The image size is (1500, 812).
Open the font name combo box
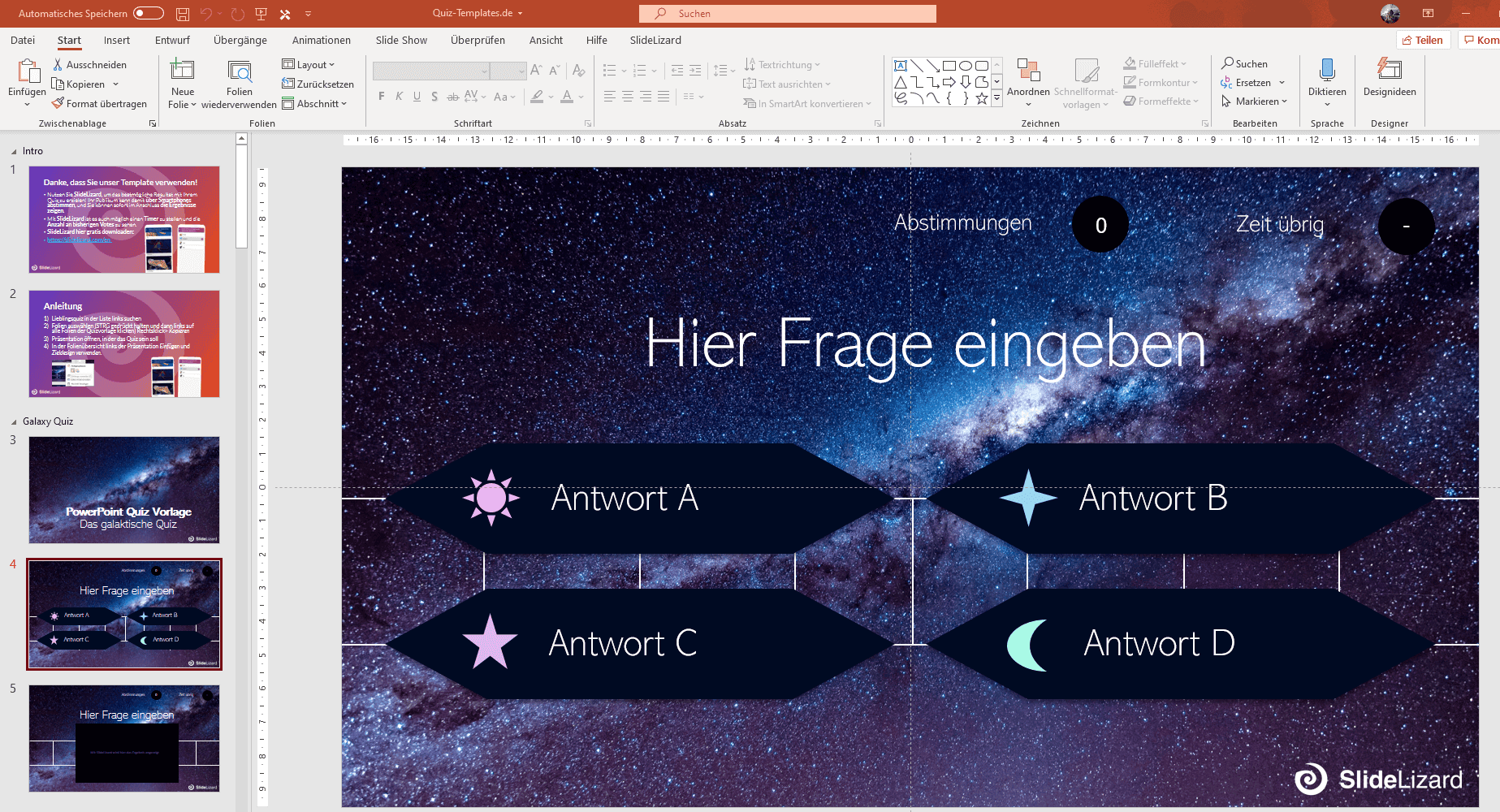[x=431, y=71]
